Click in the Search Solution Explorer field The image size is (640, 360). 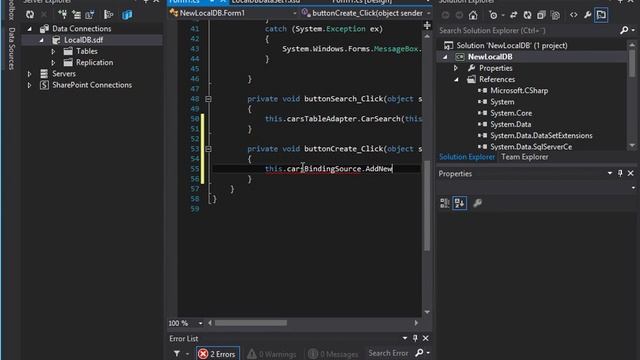click(x=527, y=30)
